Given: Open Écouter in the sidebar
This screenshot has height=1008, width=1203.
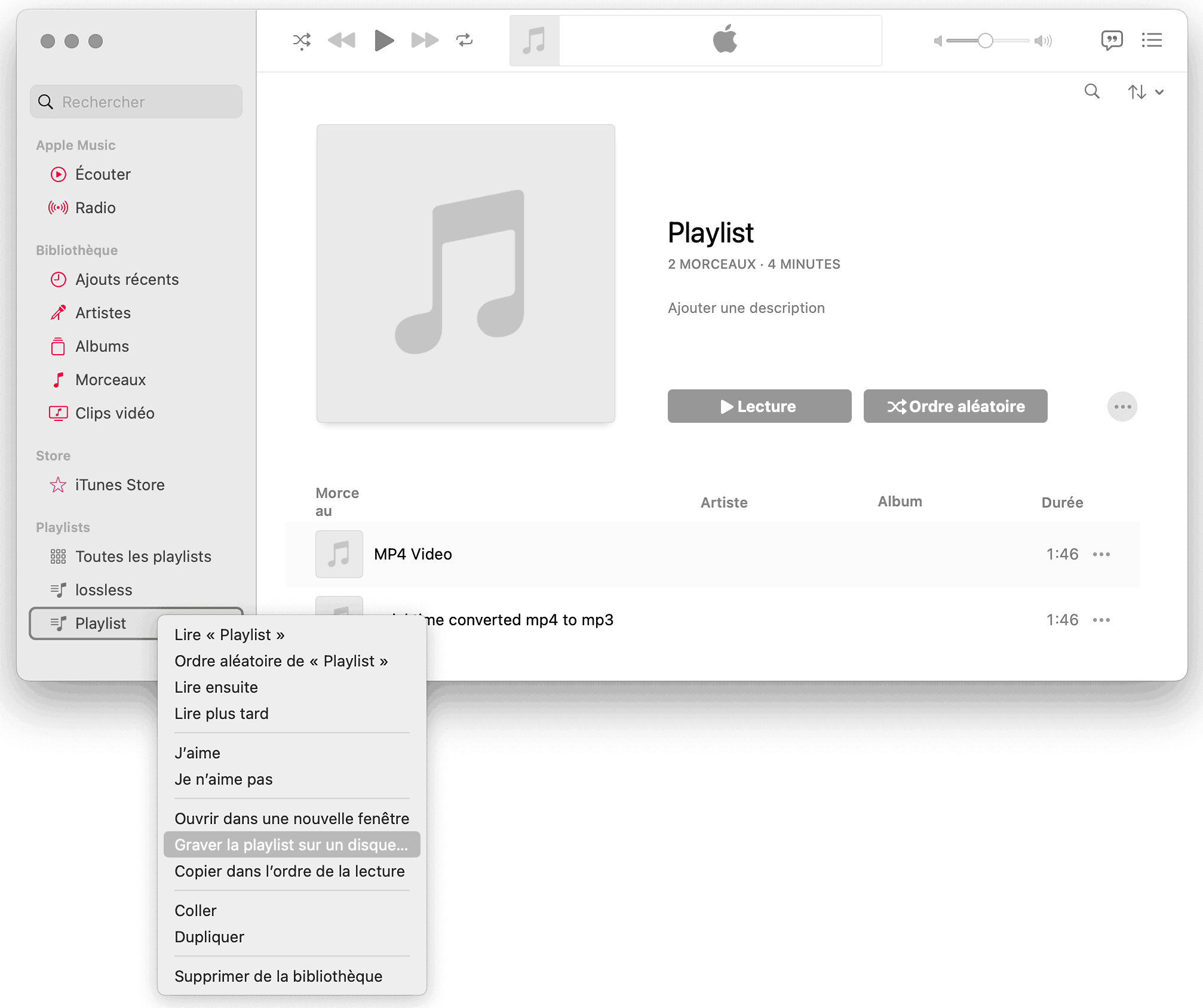Looking at the screenshot, I should click(x=136, y=174).
